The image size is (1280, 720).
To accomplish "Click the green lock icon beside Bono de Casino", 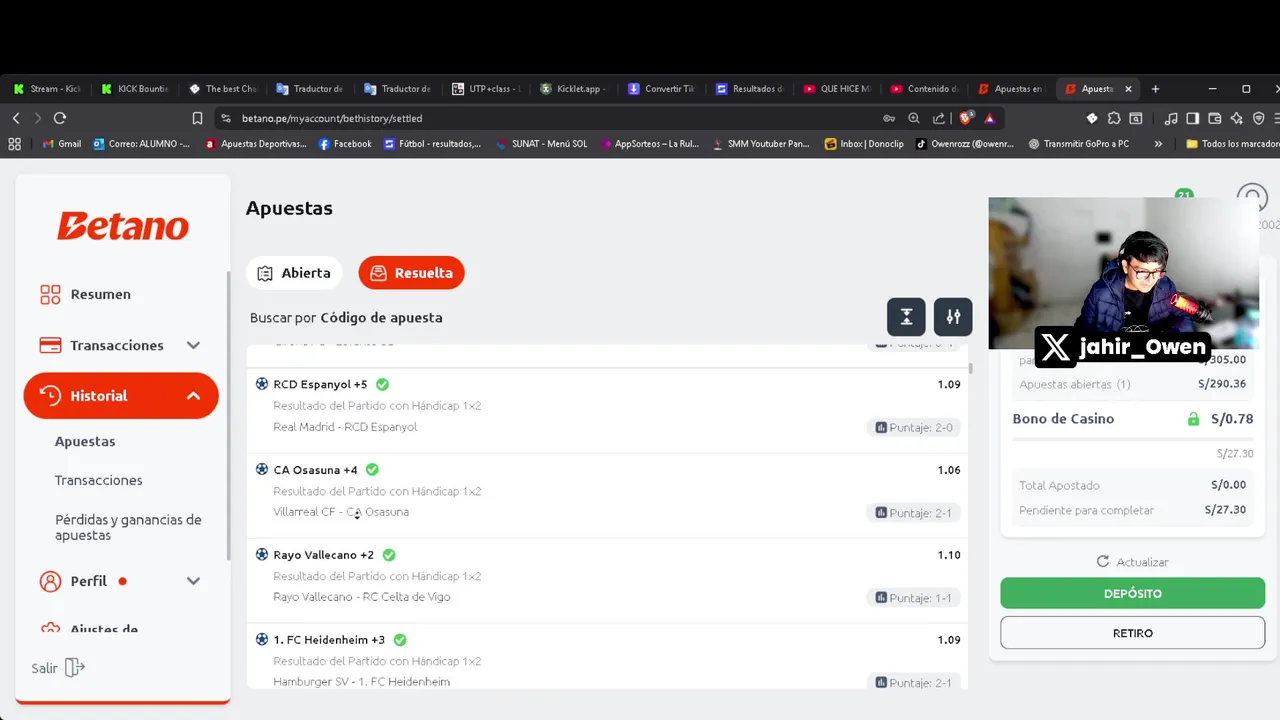I will pyautogui.click(x=1193, y=419).
